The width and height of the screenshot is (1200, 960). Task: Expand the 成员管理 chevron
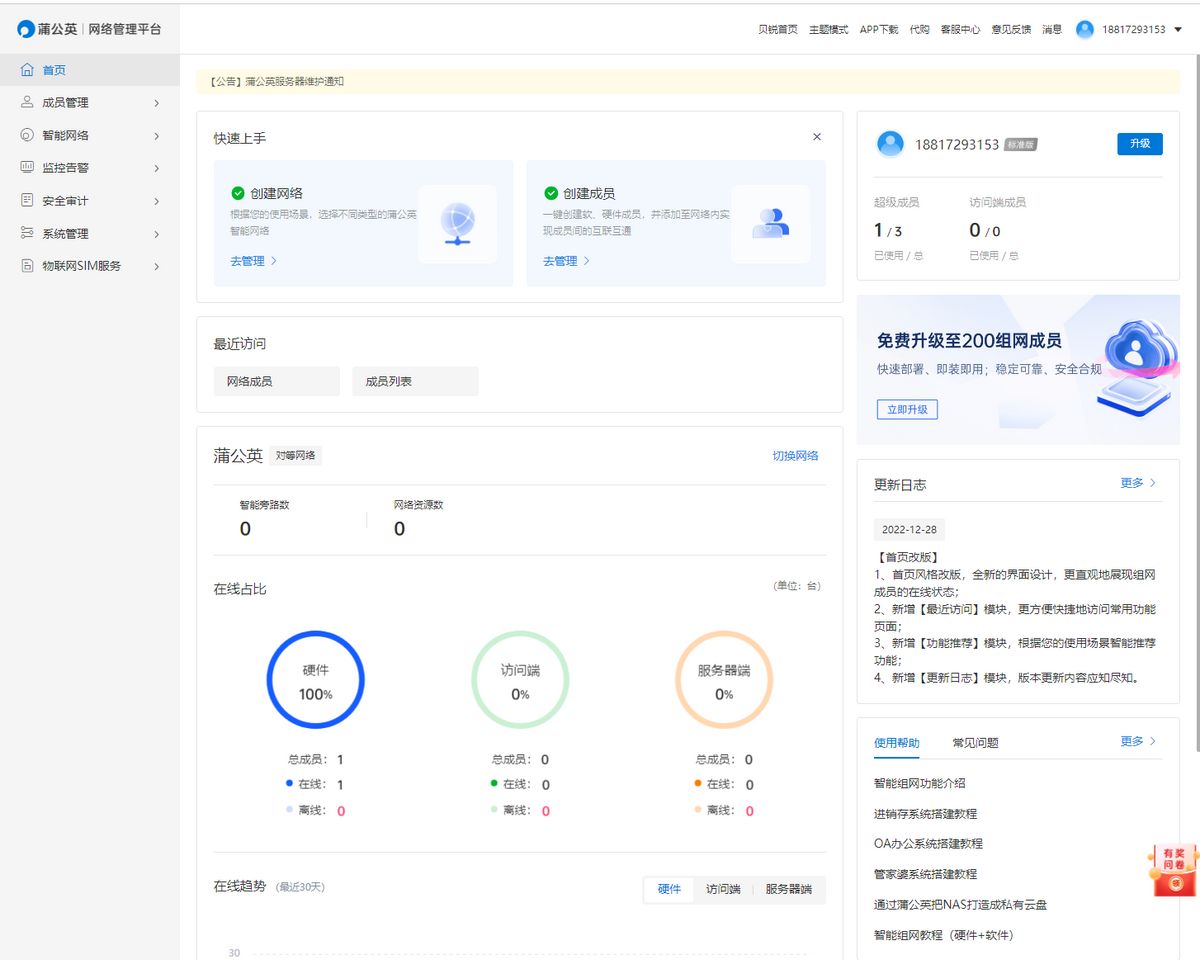(x=157, y=103)
